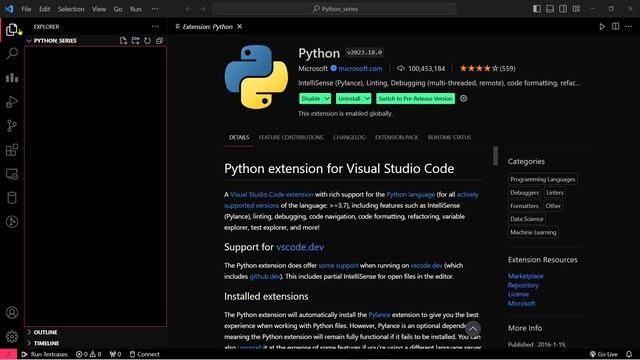Refresh the Explorer file tree
Screen dimensions: 640x360
[x=147, y=40]
